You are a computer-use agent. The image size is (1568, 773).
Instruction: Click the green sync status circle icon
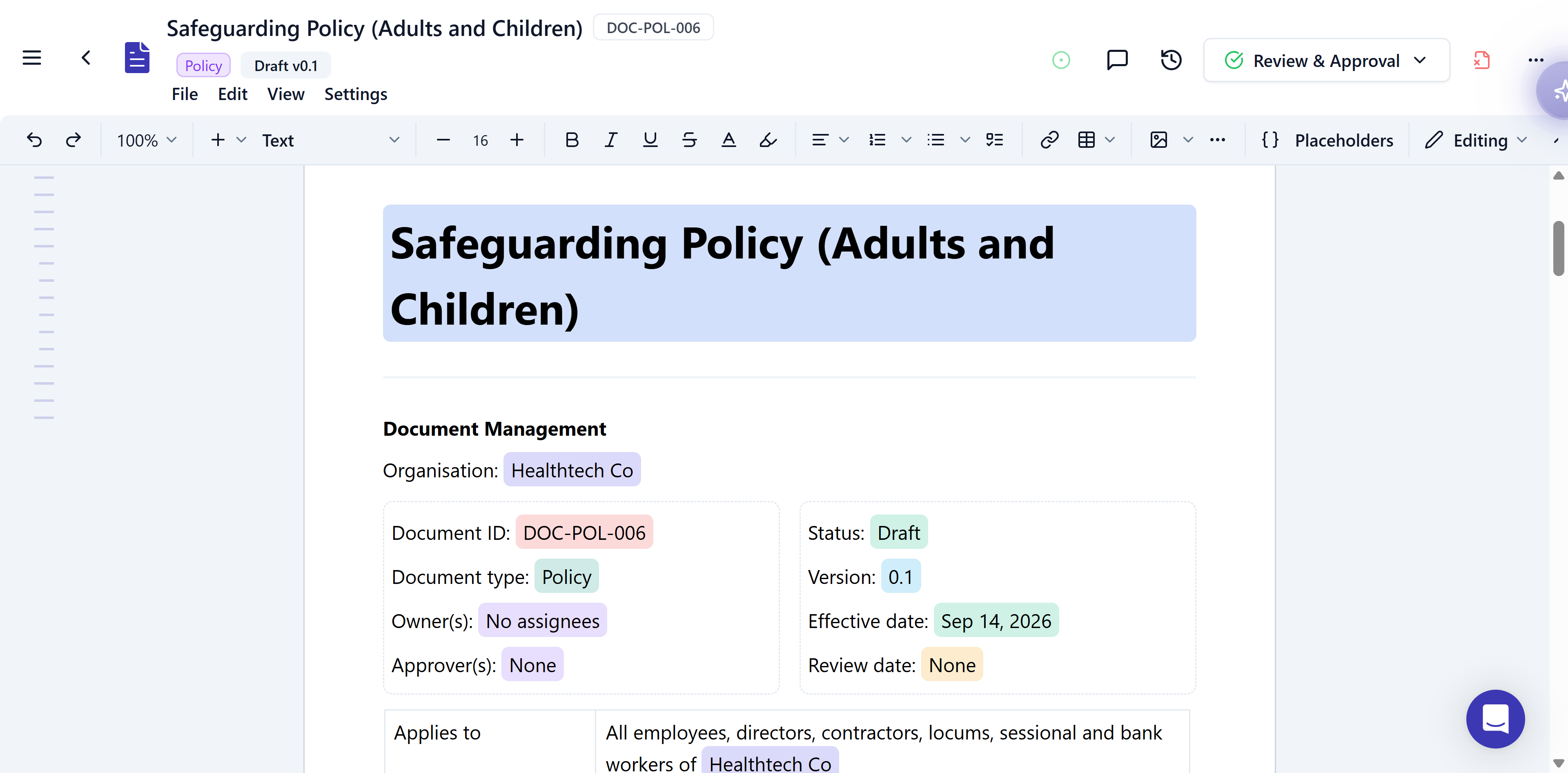tap(1061, 60)
